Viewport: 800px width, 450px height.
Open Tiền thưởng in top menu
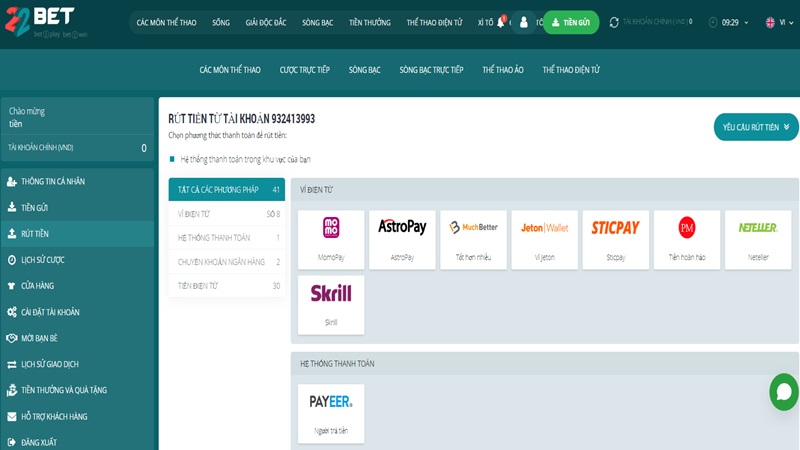click(x=370, y=22)
